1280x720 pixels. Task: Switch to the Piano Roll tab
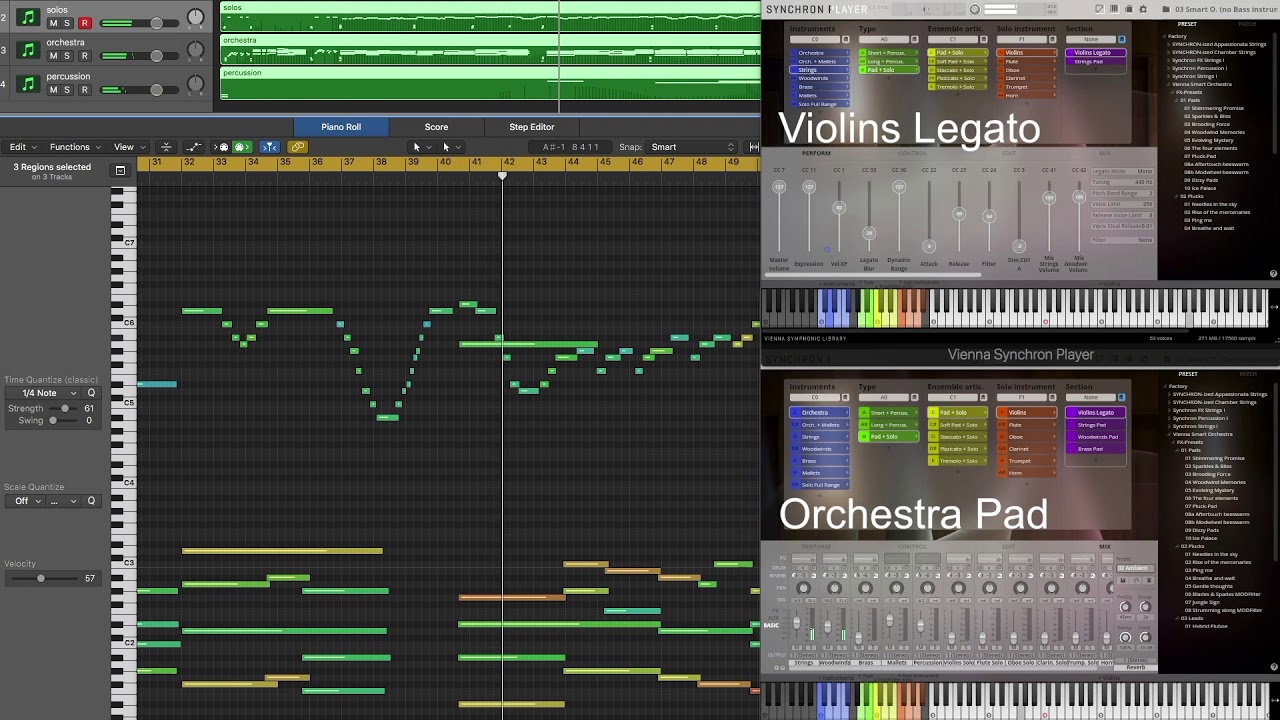click(x=341, y=127)
